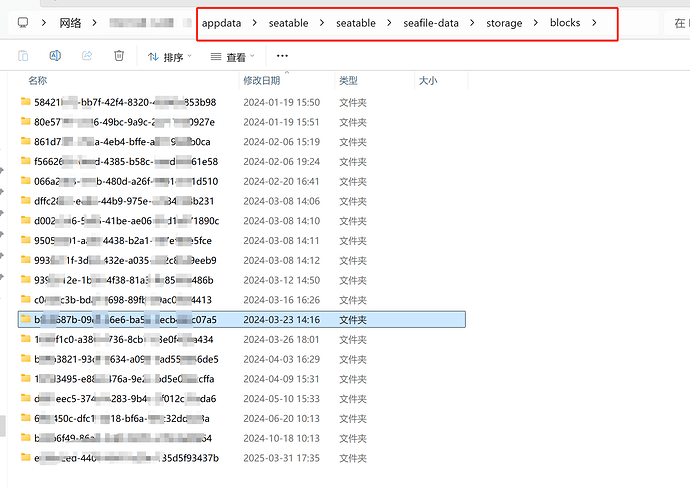Expand chevron after blocks breadcrumb
This screenshot has width=690, height=488.
click(594, 23)
